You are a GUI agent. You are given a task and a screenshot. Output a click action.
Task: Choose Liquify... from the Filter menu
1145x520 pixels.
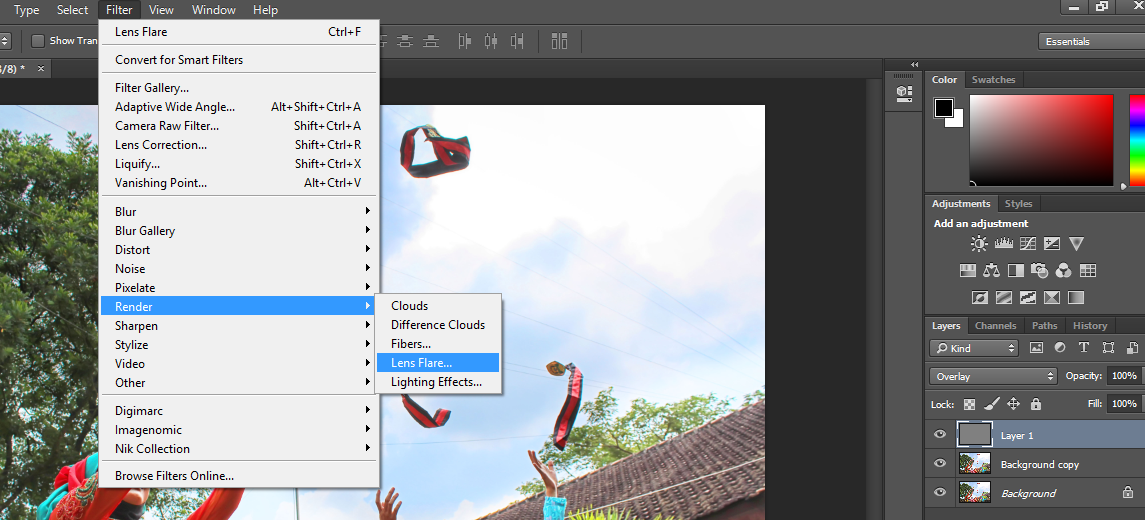click(240, 164)
